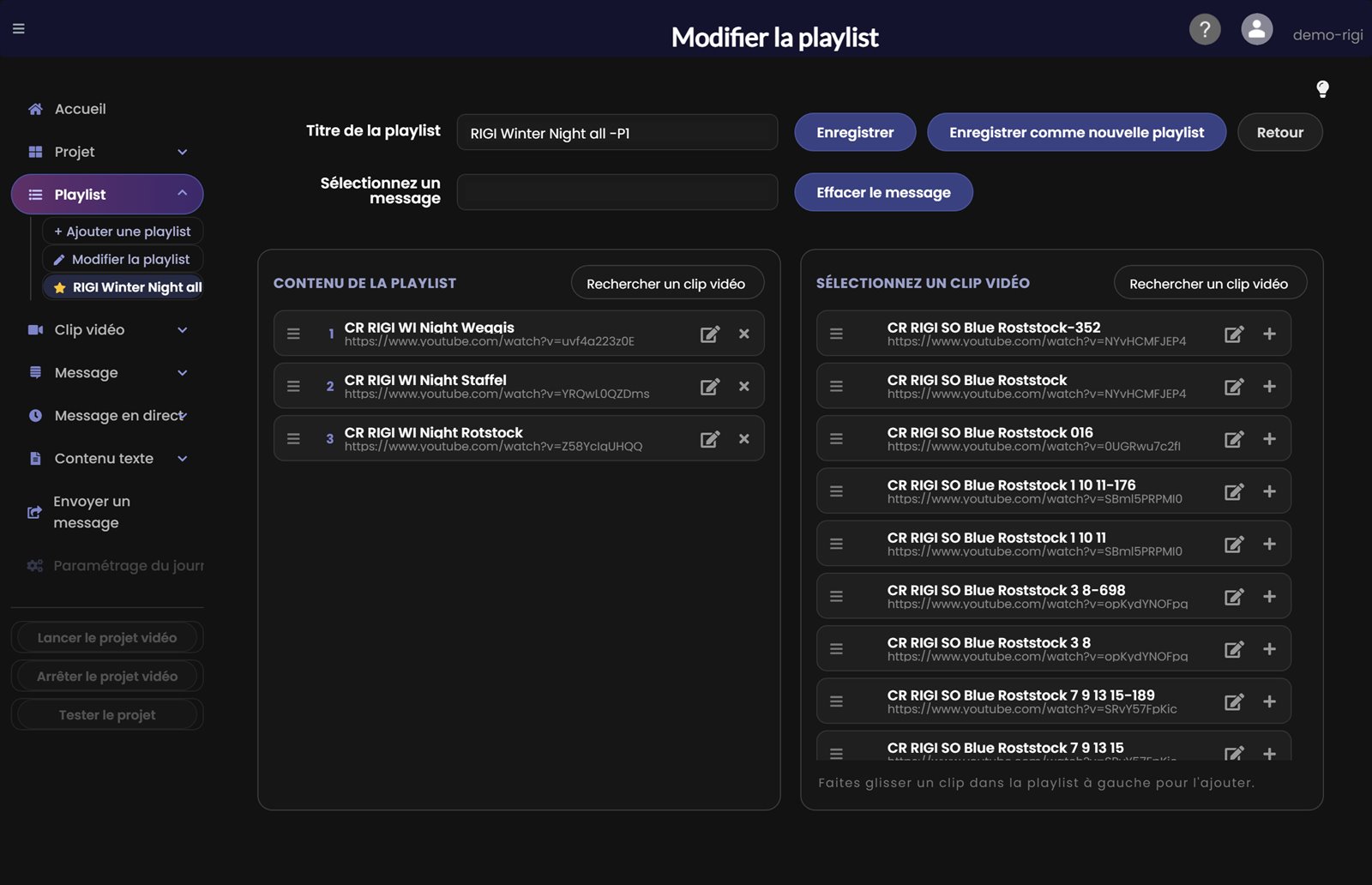This screenshot has width=1372, height=885.
Task: Click the Sélectionnez un message field
Action: (617, 192)
